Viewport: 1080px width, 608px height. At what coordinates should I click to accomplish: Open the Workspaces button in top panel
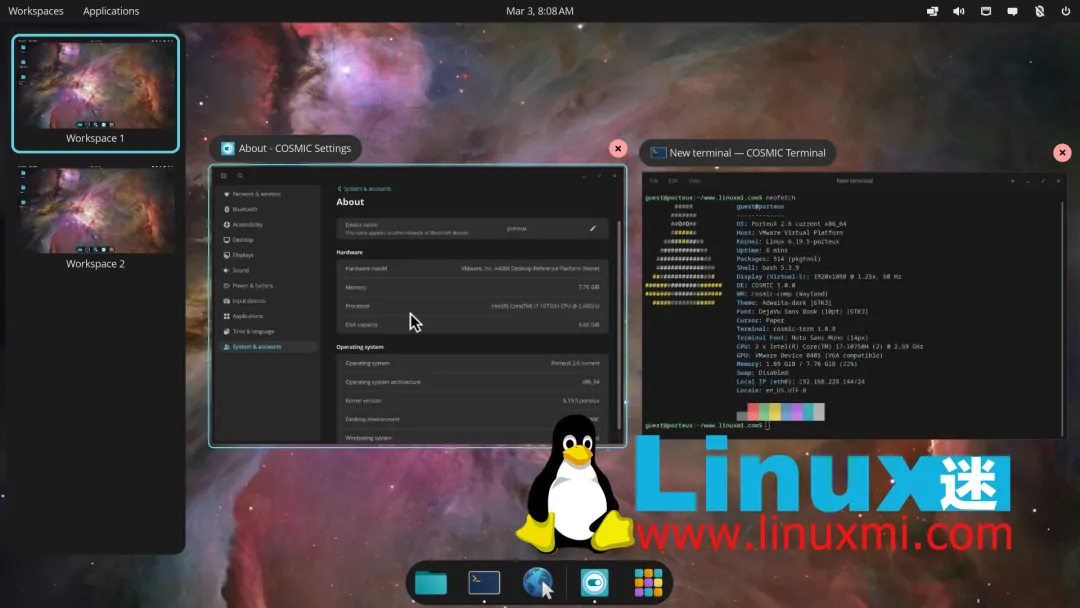pyautogui.click(x=36, y=11)
